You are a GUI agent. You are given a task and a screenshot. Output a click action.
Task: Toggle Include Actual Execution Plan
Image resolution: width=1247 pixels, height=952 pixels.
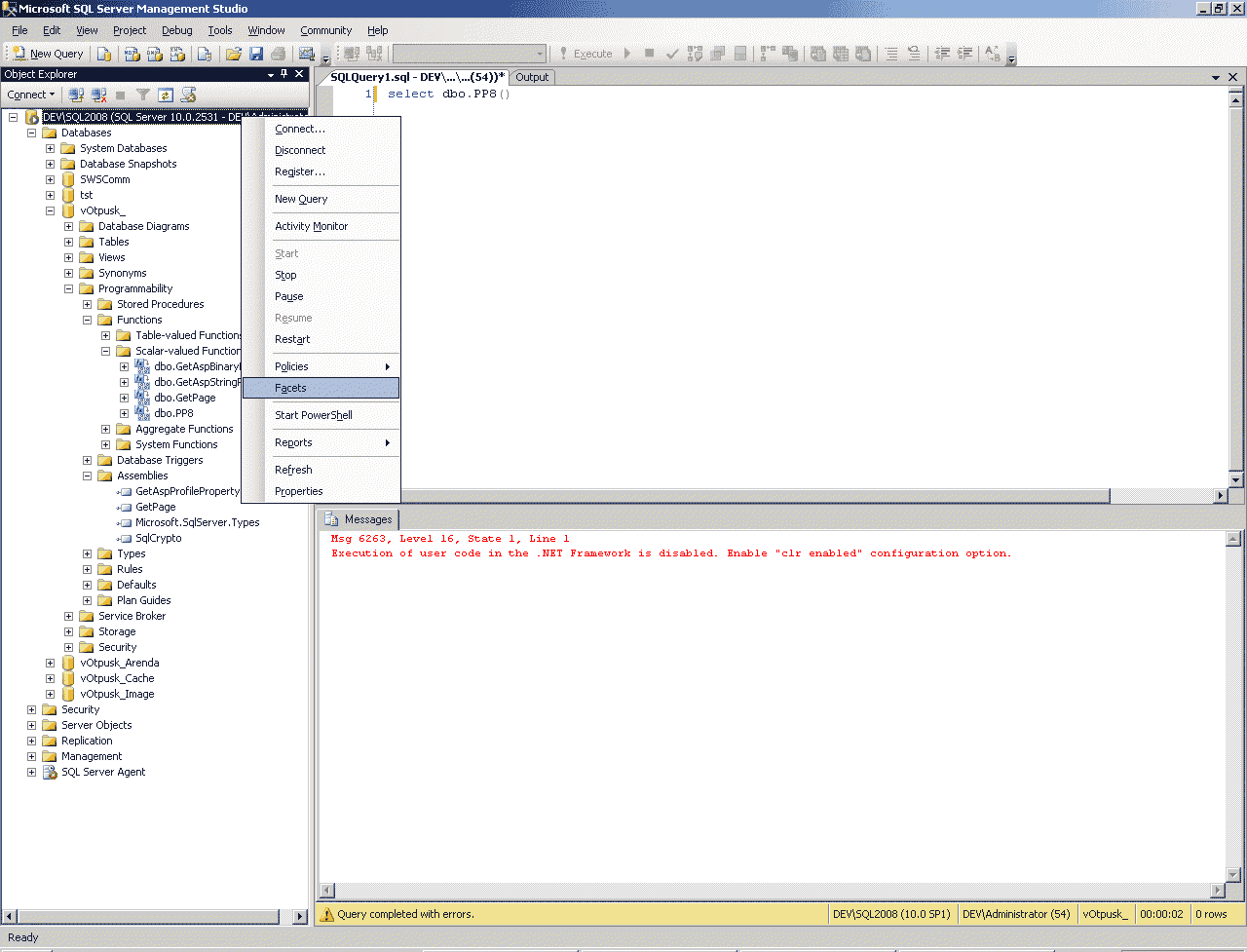[x=767, y=54]
